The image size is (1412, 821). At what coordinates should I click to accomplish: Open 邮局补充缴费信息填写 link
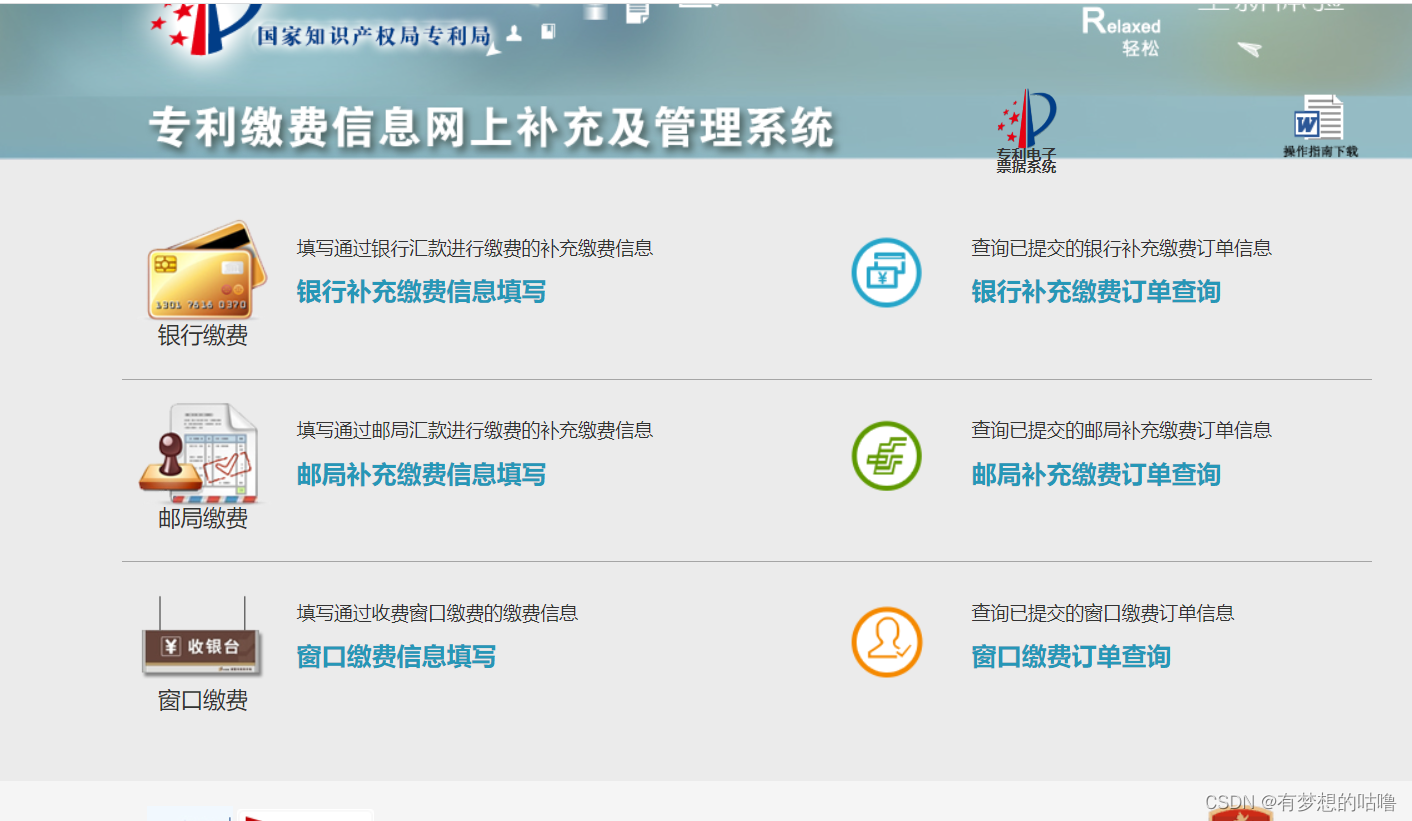(421, 474)
